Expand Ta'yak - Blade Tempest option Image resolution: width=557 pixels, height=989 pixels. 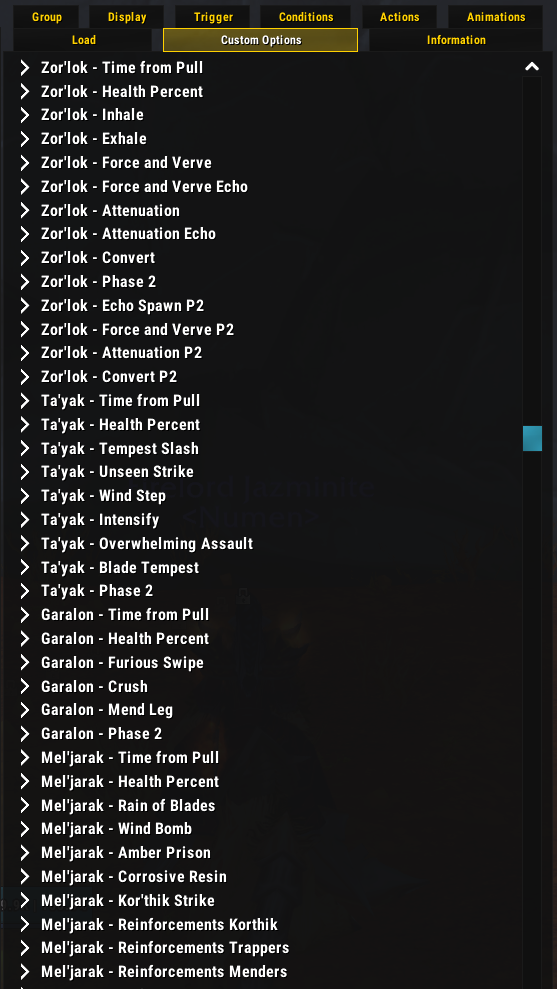pos(25,568)
